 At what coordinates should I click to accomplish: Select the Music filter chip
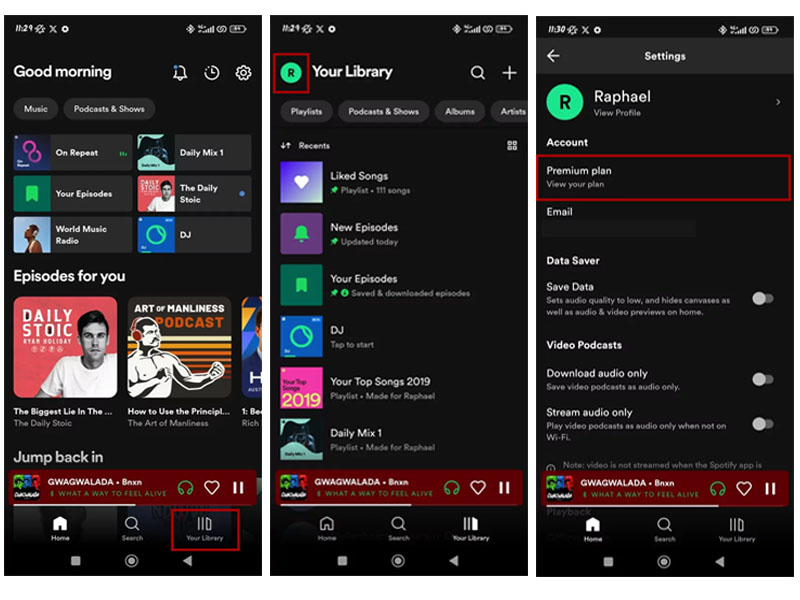tap(36, 109)
